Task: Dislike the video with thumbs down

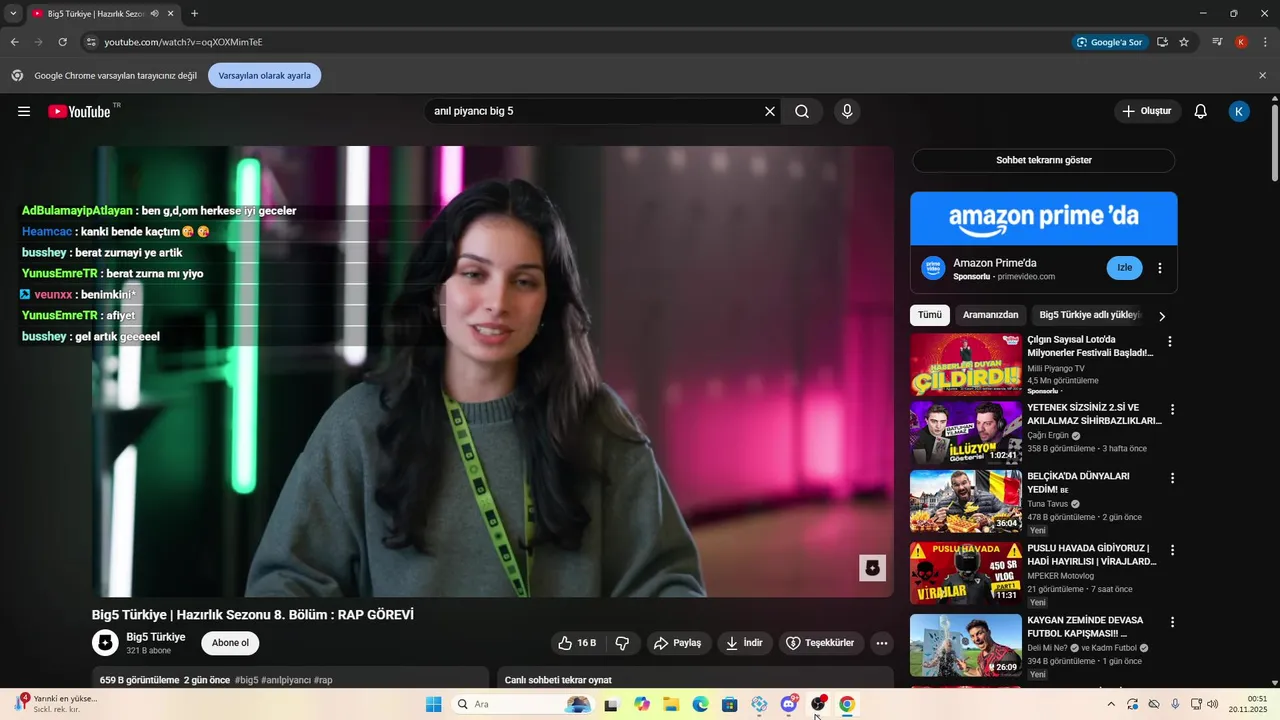Action: [x=622, y=643]
